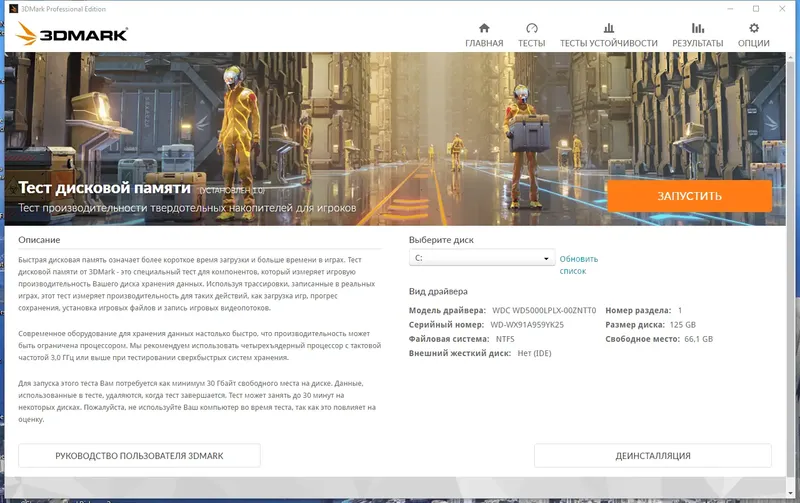This screenshot has width=800, height=503.
Task: Close the 3DMark window
Action: pyautogui.click(x=782, y=9)
